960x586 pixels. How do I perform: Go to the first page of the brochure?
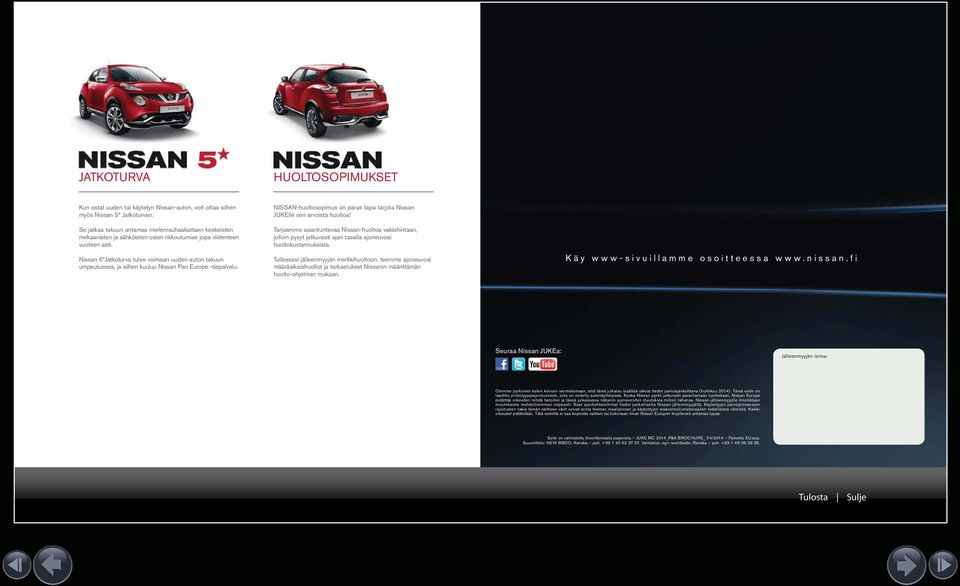point(17,565)
